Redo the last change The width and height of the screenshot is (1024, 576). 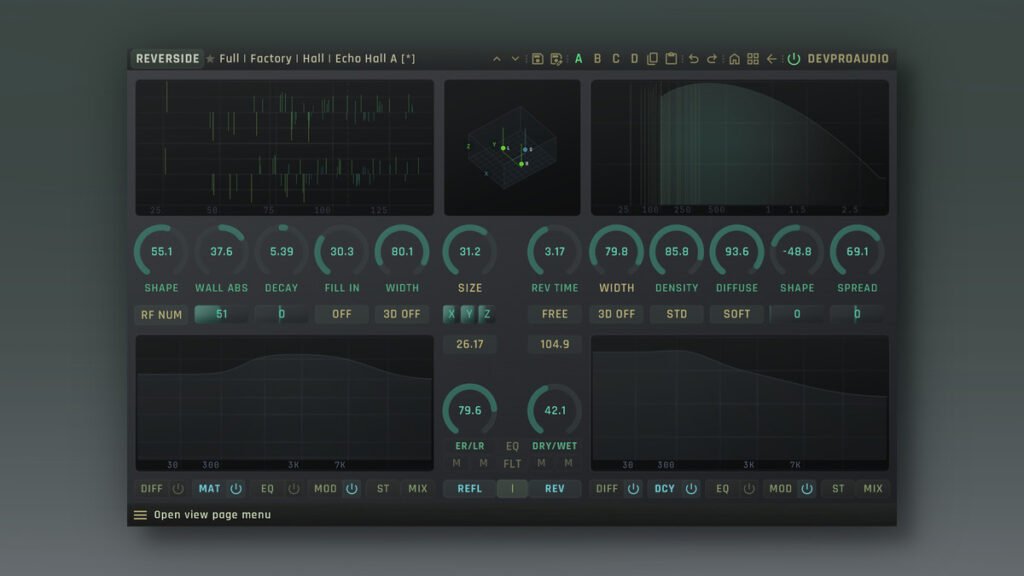click(x=712, y=59)
